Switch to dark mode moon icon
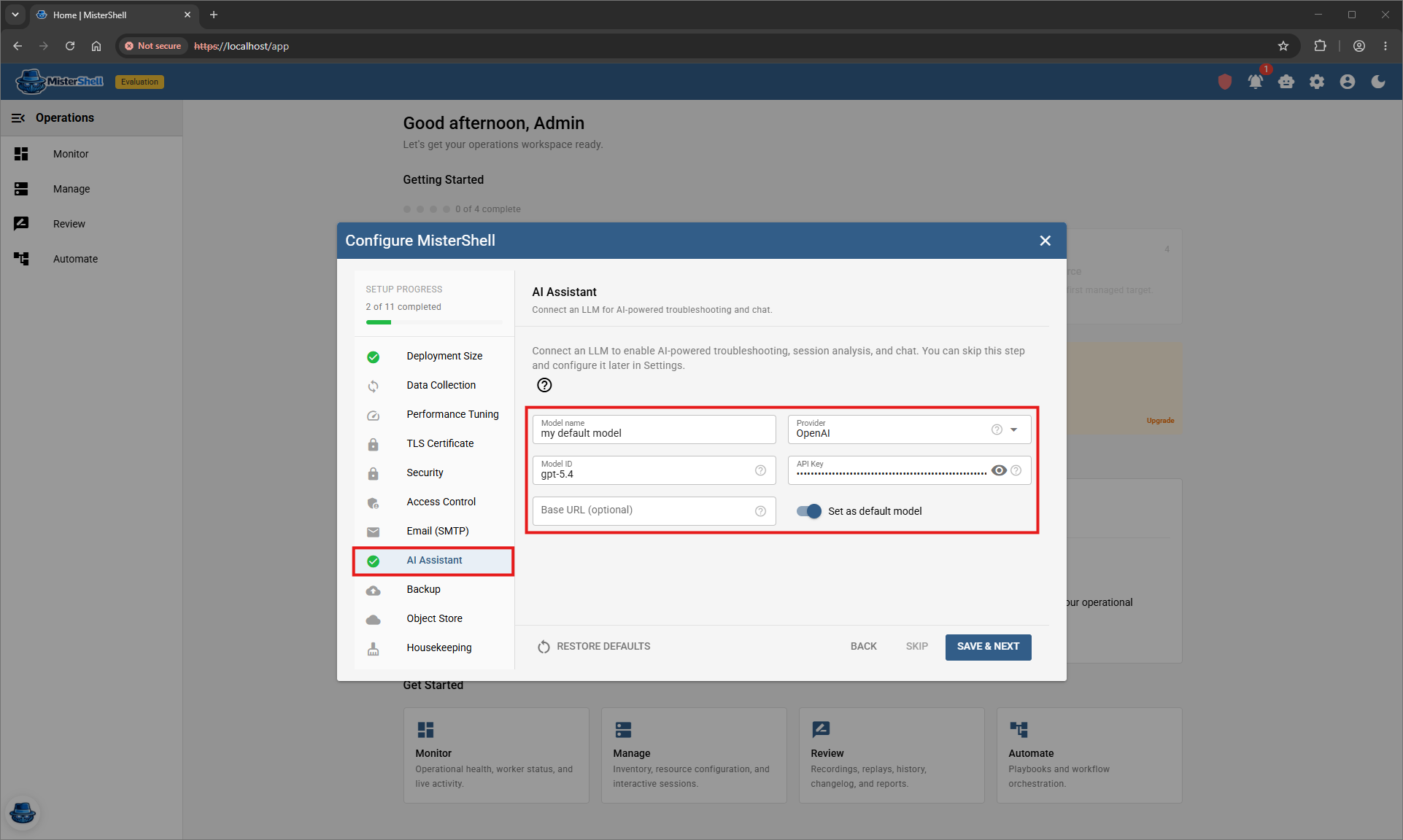 point(1377,82)
